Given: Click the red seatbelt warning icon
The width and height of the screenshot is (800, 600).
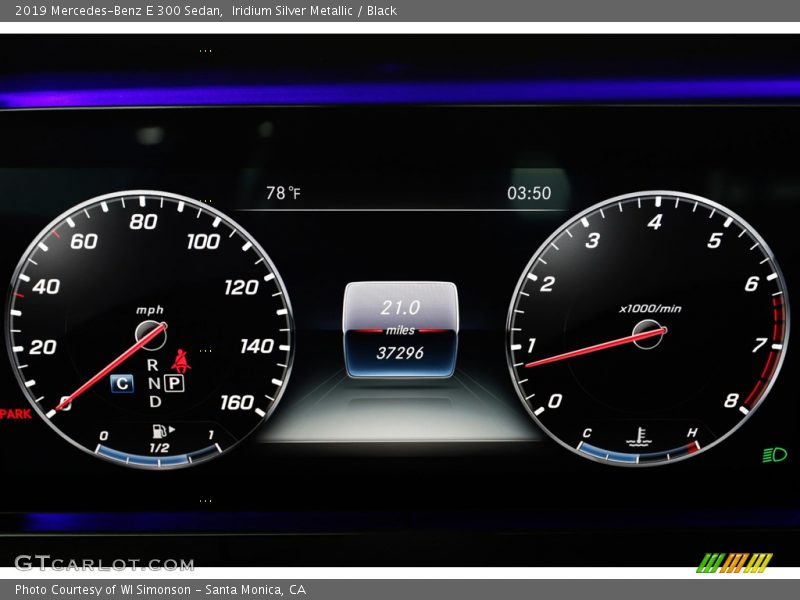Looking at the screenshot, I should click(181, 361).
